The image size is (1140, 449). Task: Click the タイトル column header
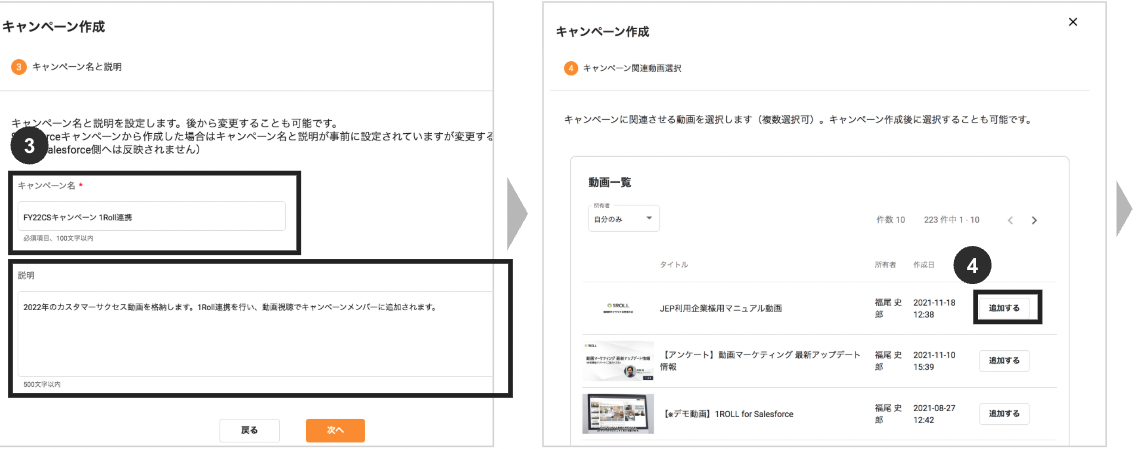673,264
